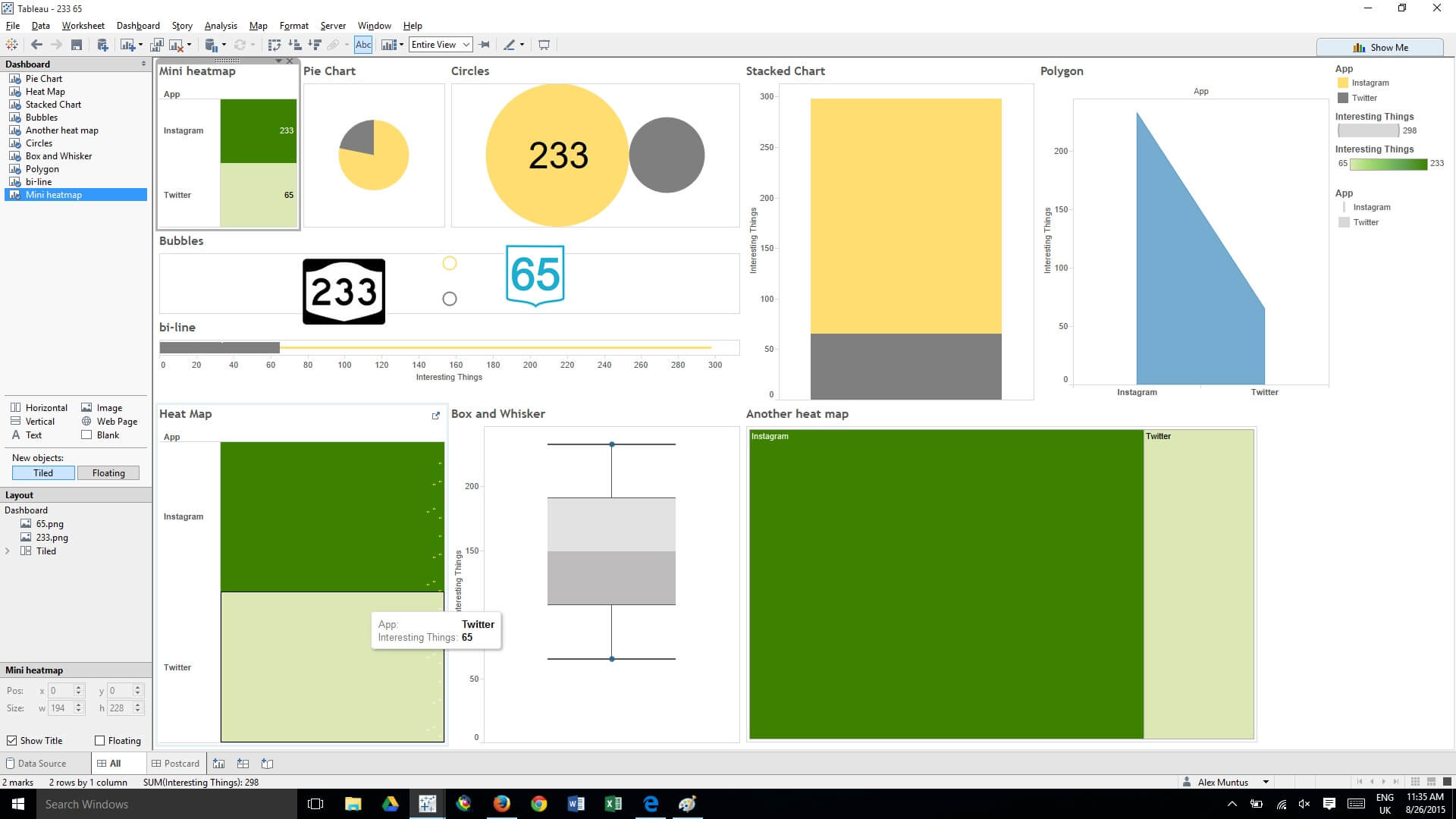Open the Analysis menu

[x=220, y=26]
